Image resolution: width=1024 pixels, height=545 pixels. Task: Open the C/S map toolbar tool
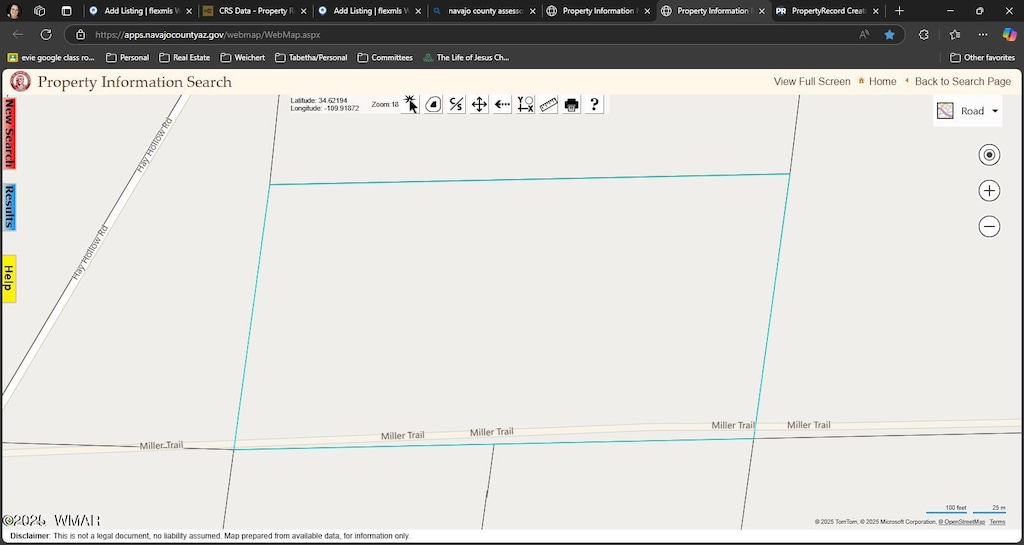pyautogui.click(x=456, y=104)
